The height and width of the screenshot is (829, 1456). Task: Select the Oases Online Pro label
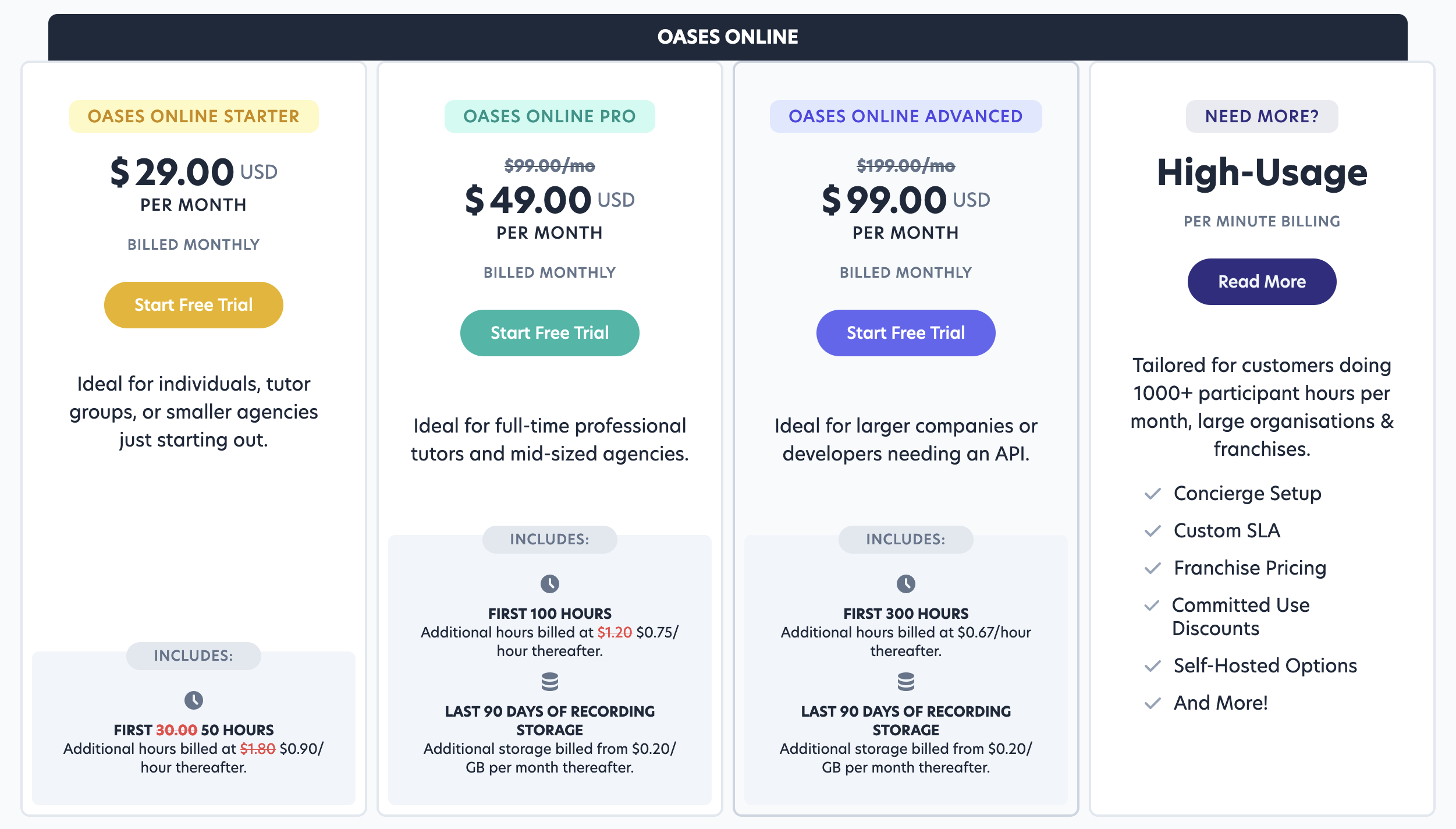click(550, 116)
